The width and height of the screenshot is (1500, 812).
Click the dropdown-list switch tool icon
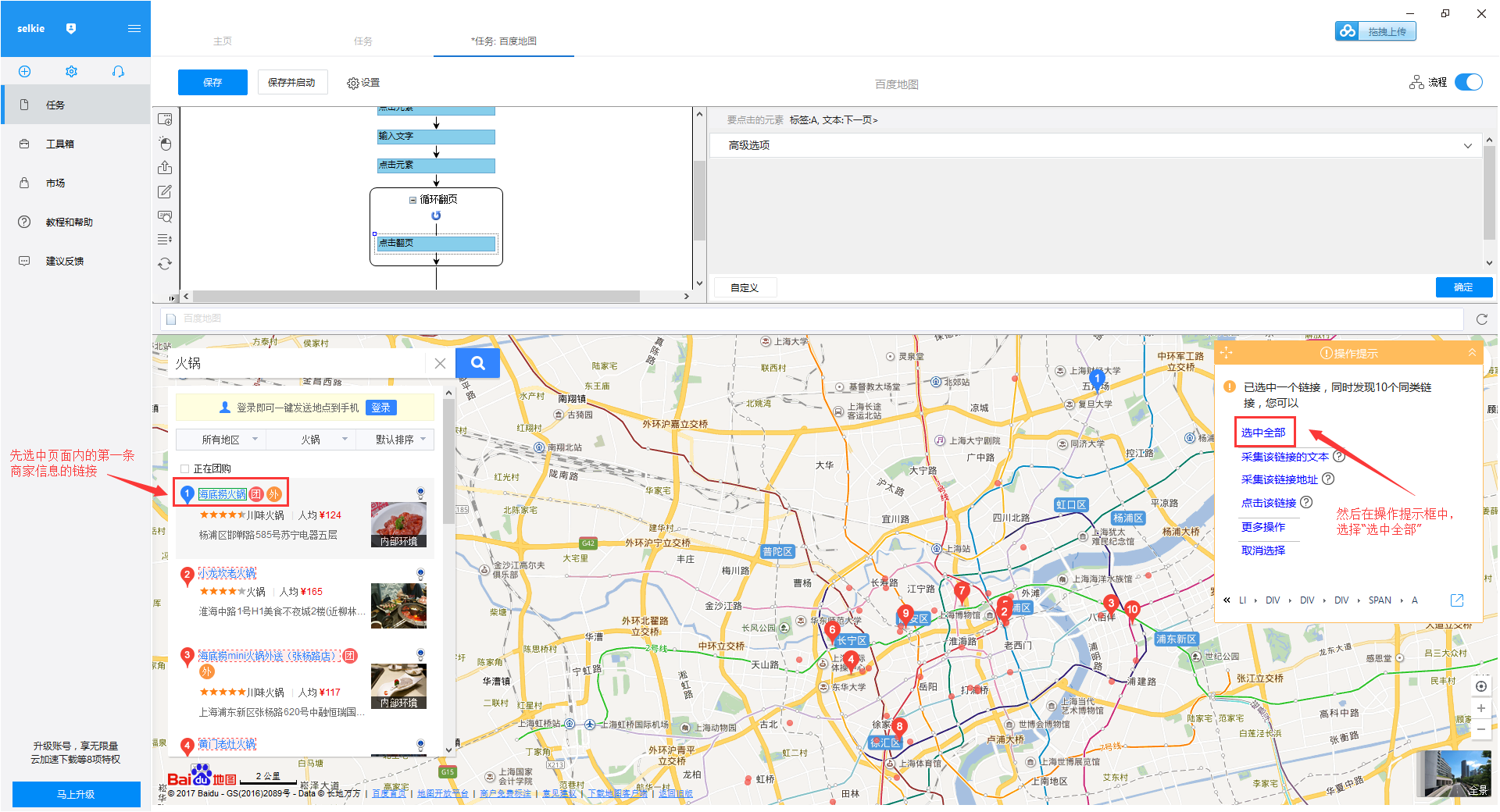(165, 240)
